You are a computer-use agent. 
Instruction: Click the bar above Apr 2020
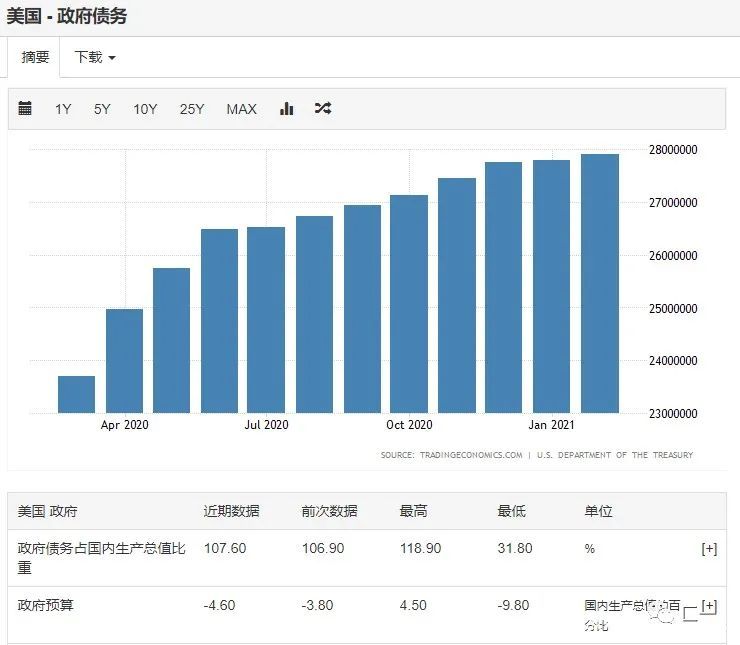(x=125, y=361)
